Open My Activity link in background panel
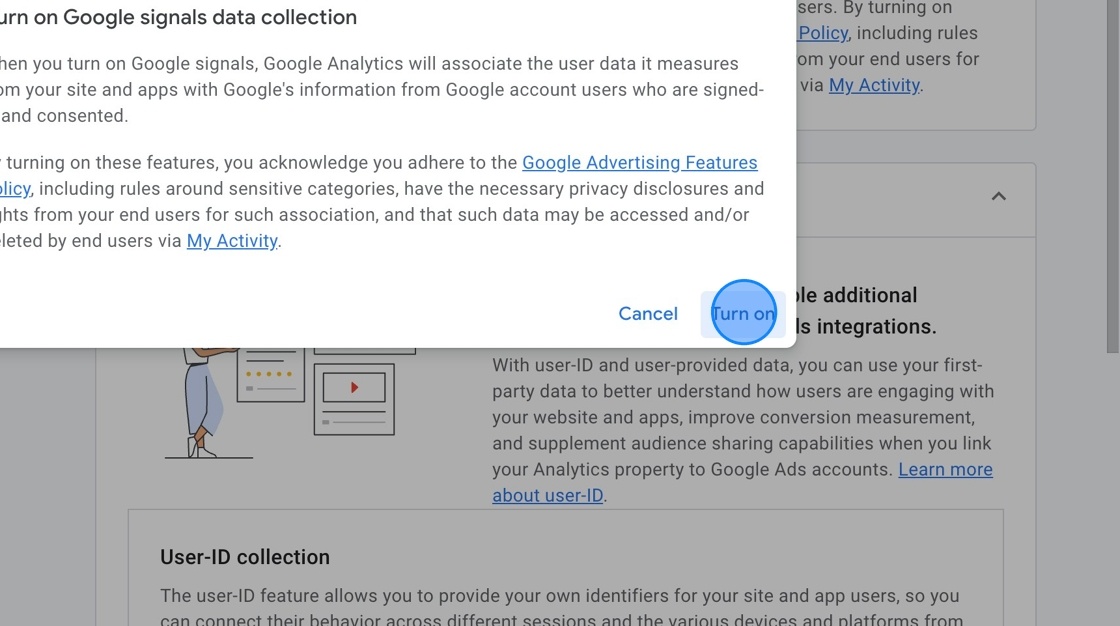The height and width of the screenshot is (626, 1120). (874, 85)
